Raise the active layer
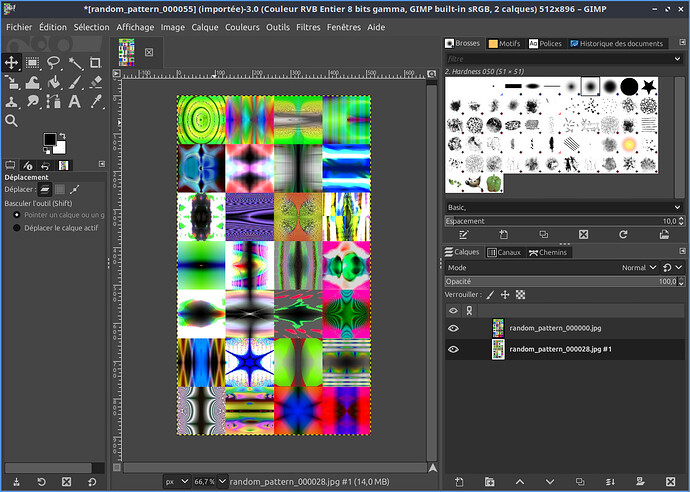This screenshot has width=690, height=492. [520, 482]
